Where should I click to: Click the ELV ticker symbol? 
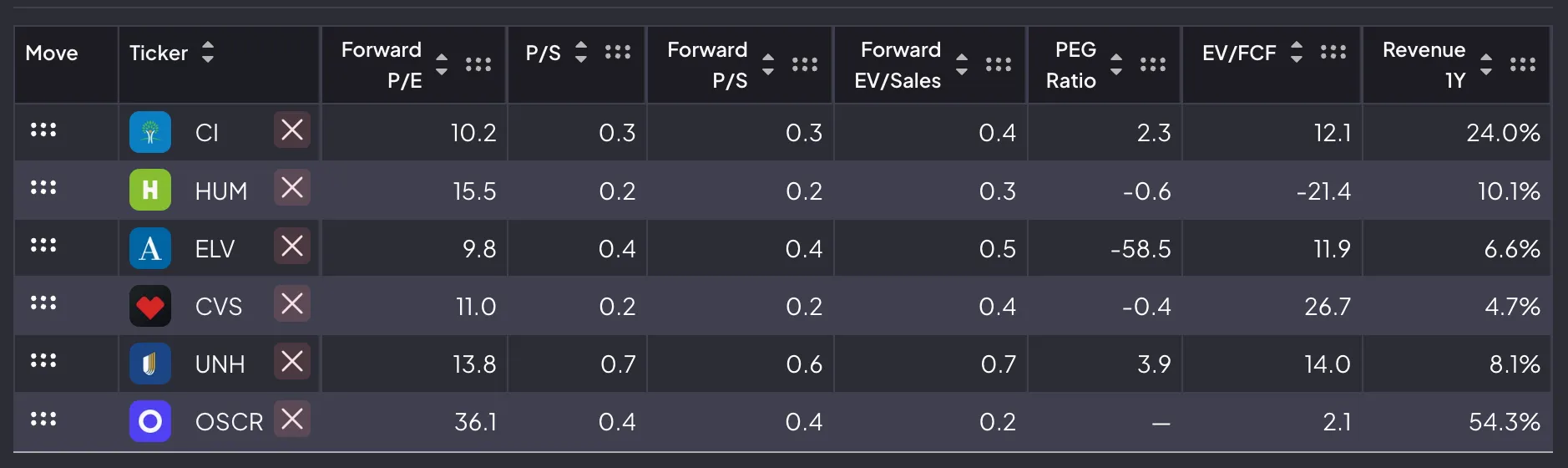point(215,249)
